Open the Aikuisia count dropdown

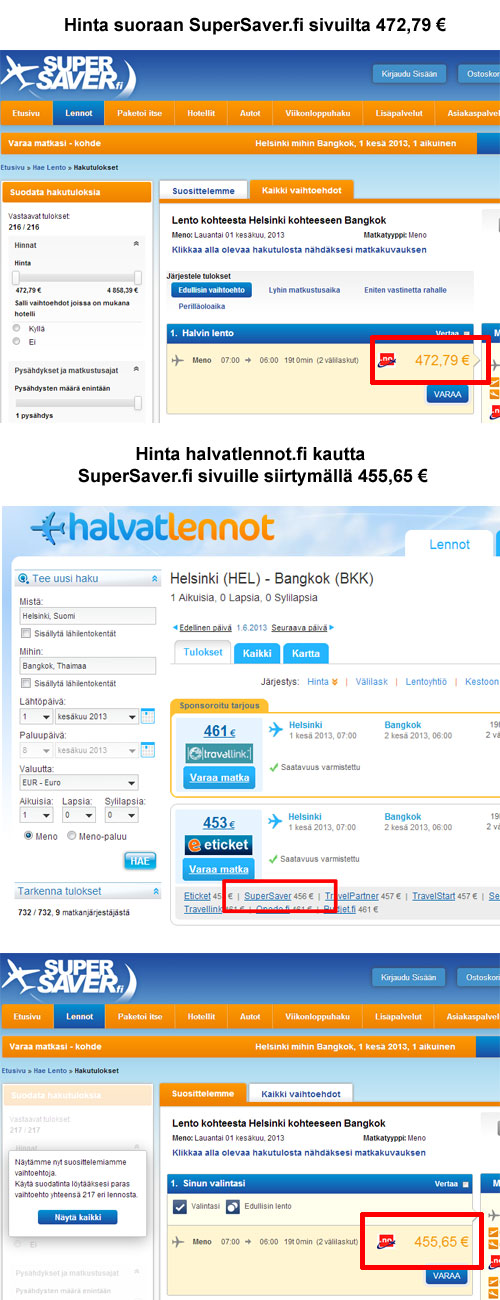[35, 815]
